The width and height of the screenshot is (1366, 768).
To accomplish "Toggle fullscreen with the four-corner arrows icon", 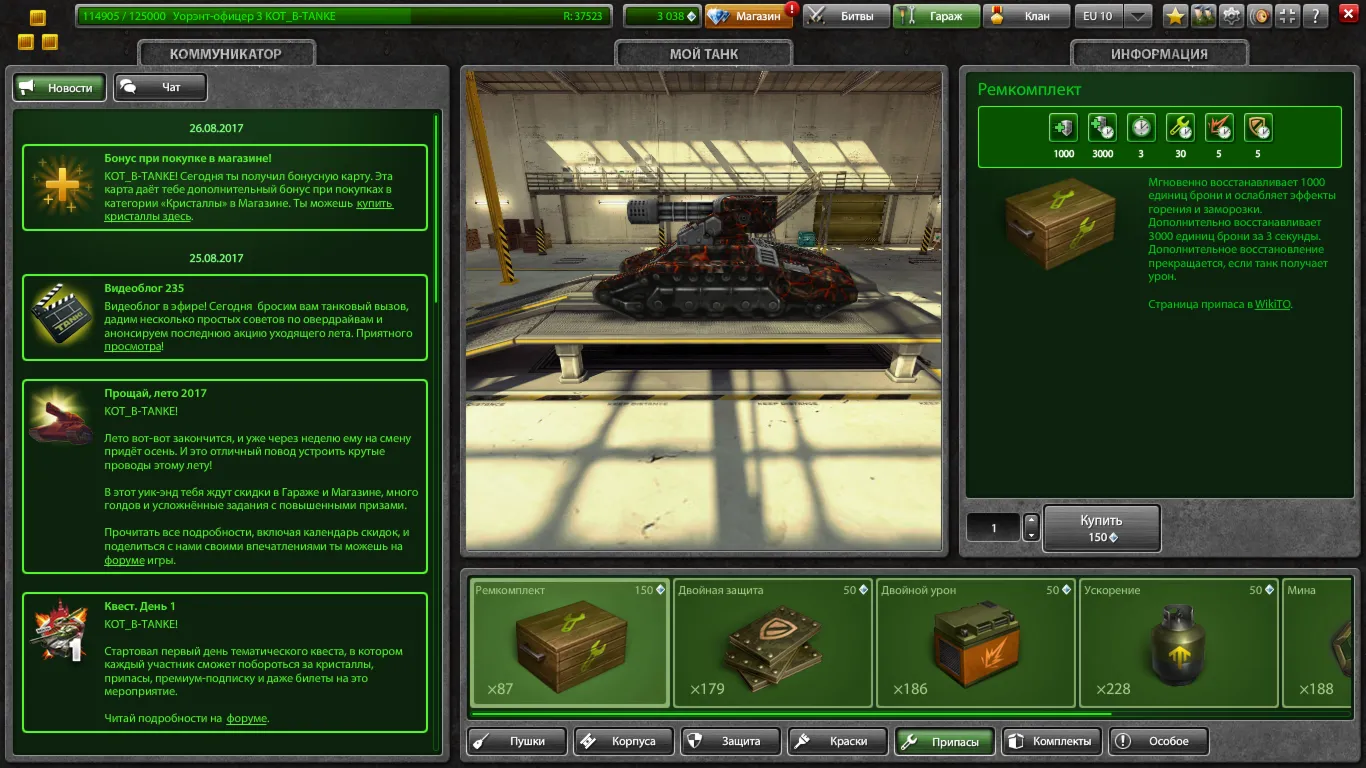I will pyautogui.click(x=1289, y=16).
